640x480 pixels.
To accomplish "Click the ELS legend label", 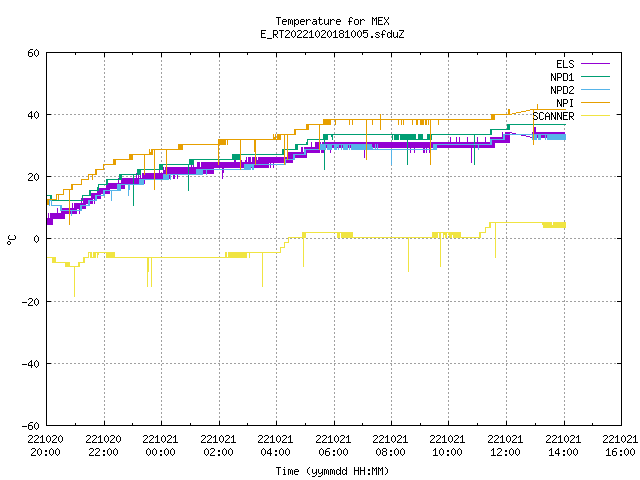I will point(565,64).
